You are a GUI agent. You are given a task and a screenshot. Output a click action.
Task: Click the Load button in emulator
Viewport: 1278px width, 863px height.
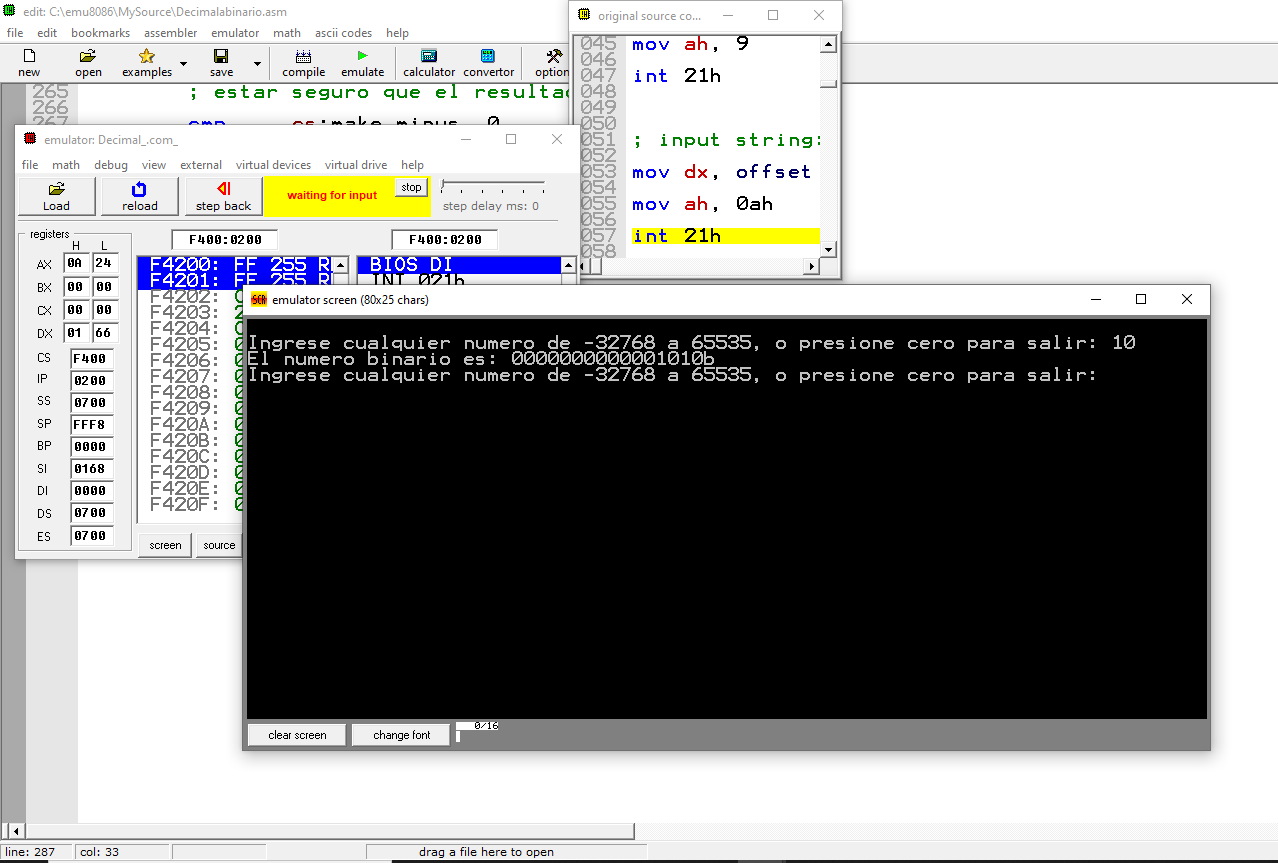pyautogui.click(x=57, y=196)
